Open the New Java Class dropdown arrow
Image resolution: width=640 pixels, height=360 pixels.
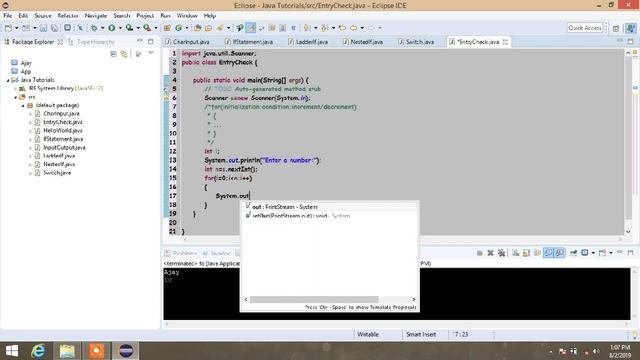[187, 28]
